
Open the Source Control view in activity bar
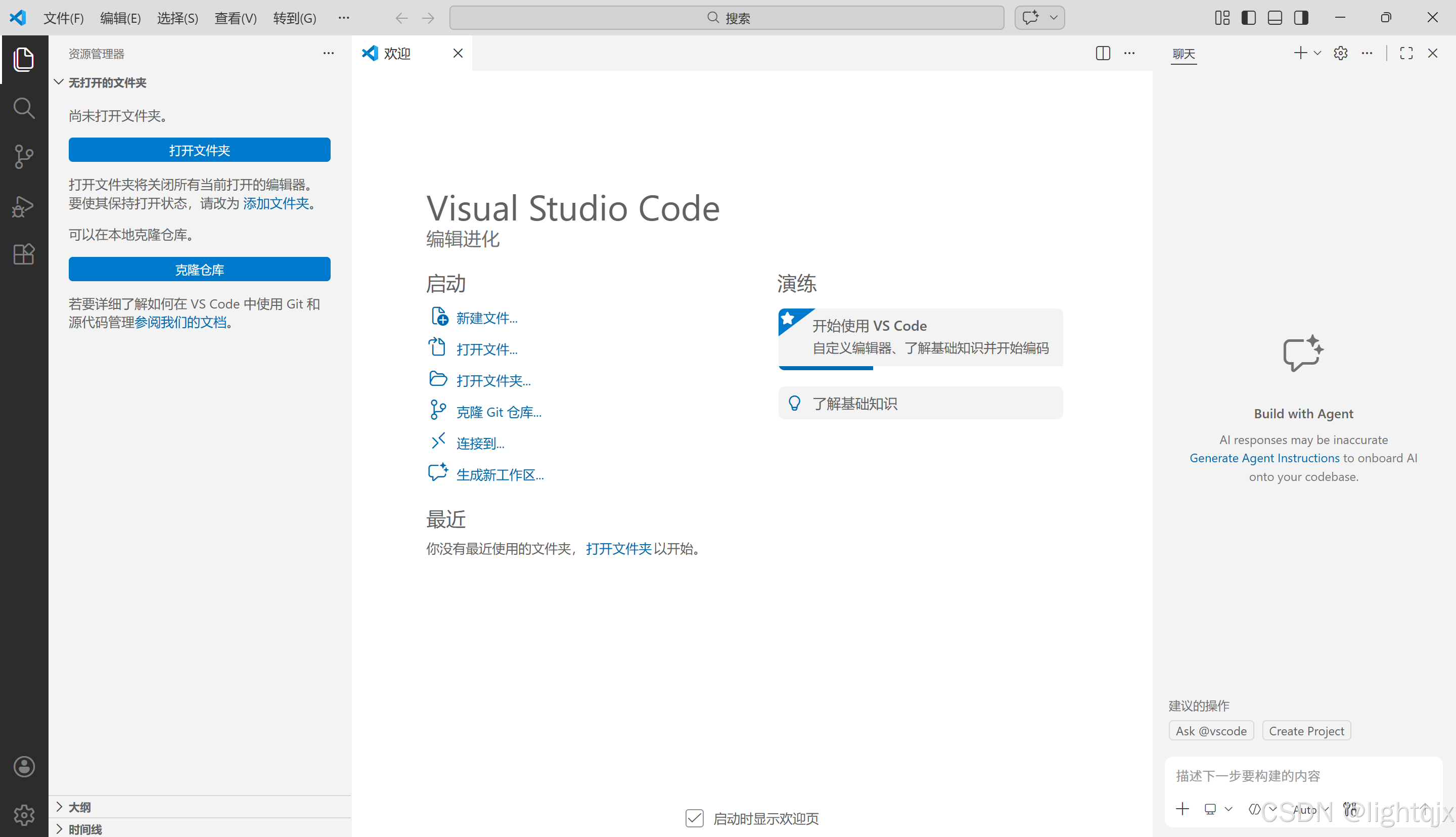point(24,156)
